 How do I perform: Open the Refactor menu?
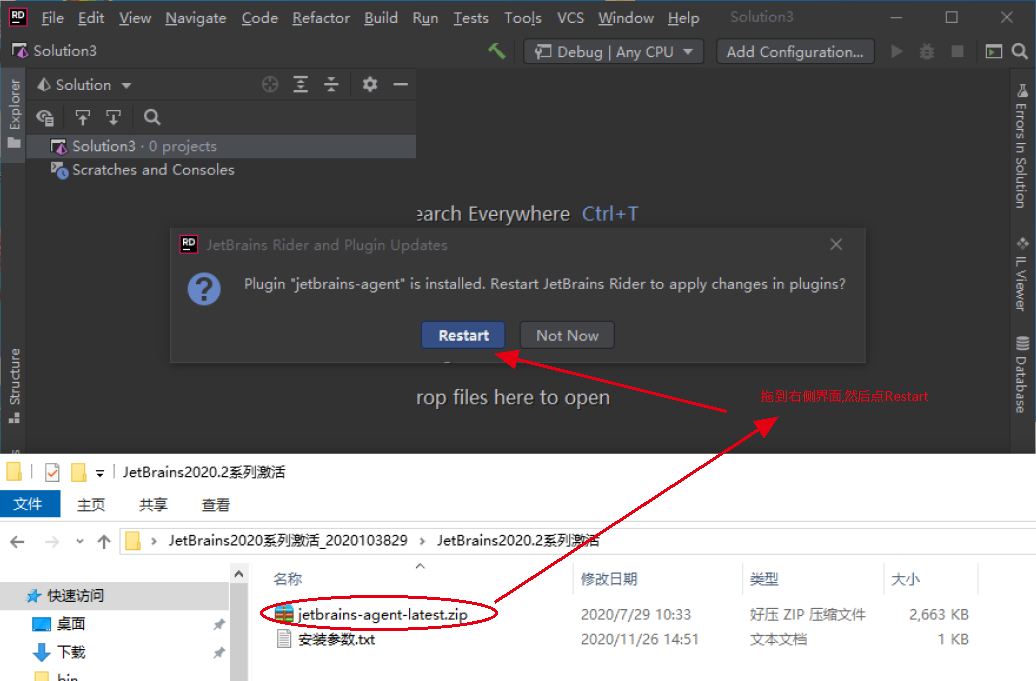tap(321, 18)
